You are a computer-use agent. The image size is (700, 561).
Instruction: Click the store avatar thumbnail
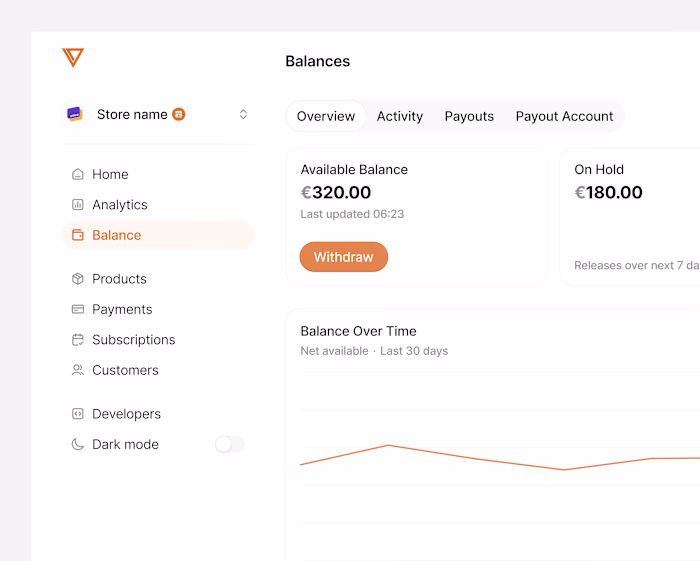click(75, 114)
